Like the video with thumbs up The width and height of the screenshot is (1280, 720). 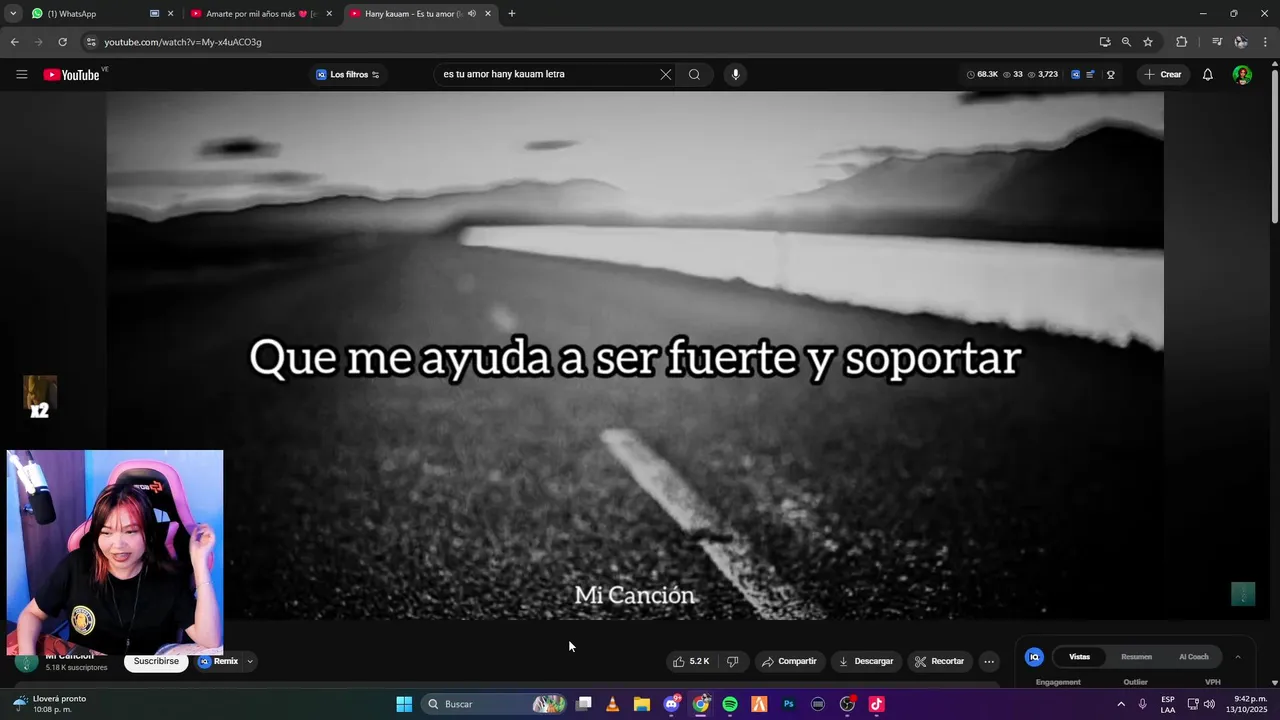pos(692,662)
